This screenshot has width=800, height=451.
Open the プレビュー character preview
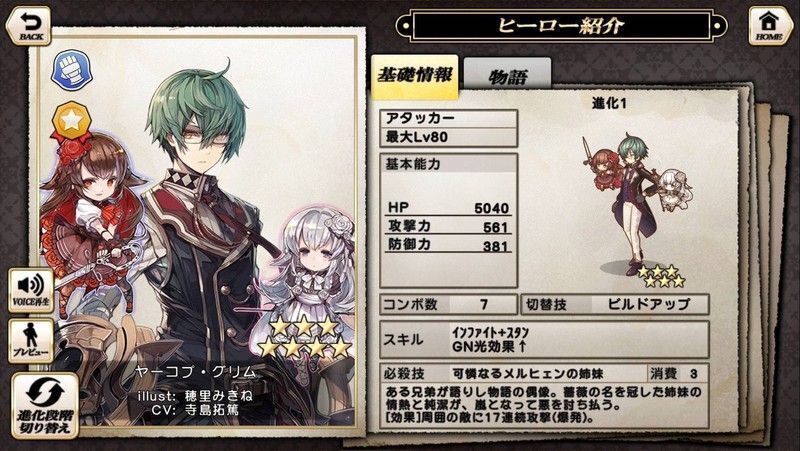point(31,341)
